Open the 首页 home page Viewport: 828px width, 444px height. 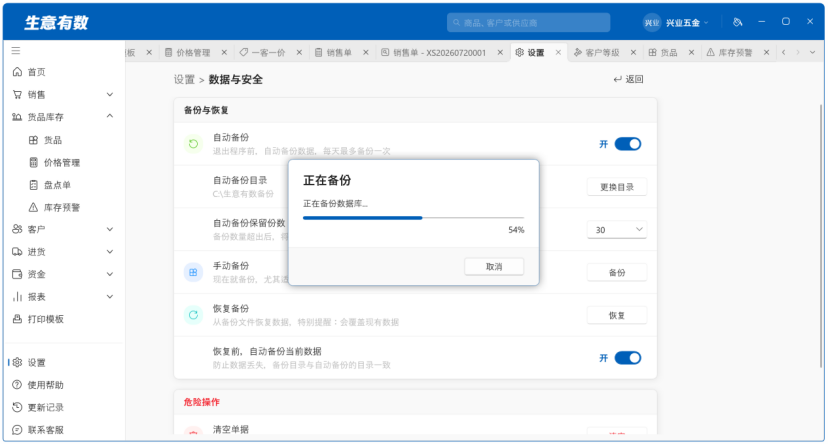click(36, 72)
